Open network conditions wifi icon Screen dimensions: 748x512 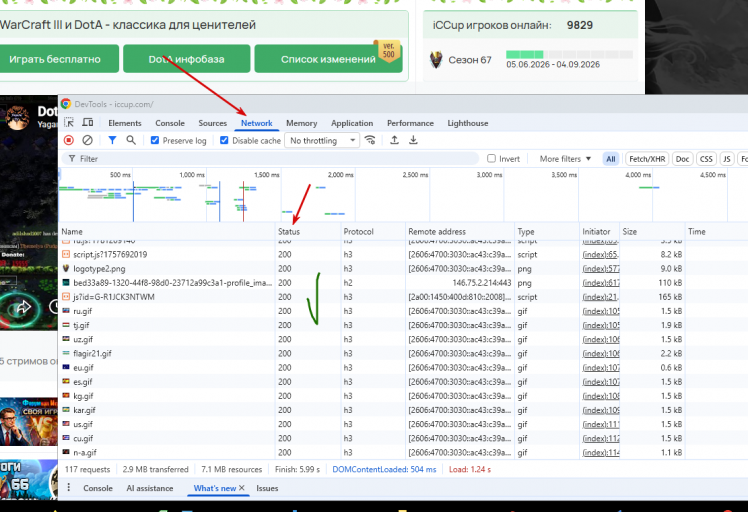coord(370,140)
